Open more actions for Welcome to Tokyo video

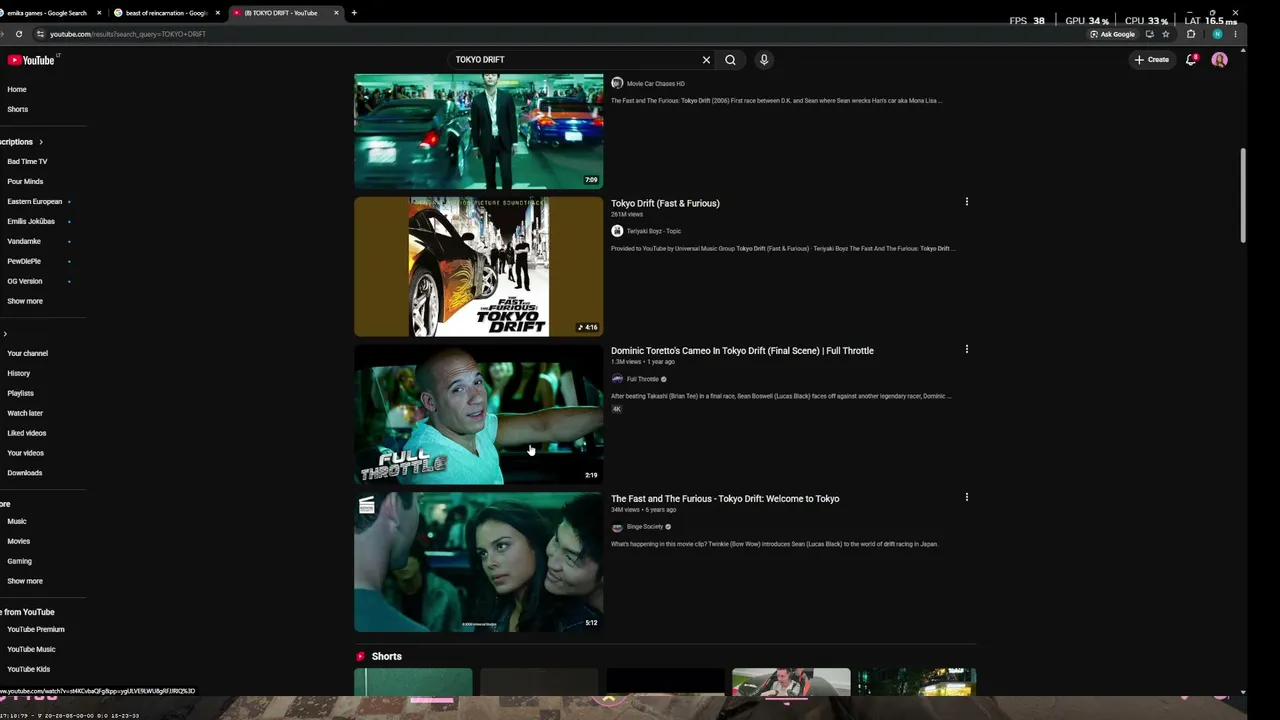pyautogui.click(x=966, y=497)
